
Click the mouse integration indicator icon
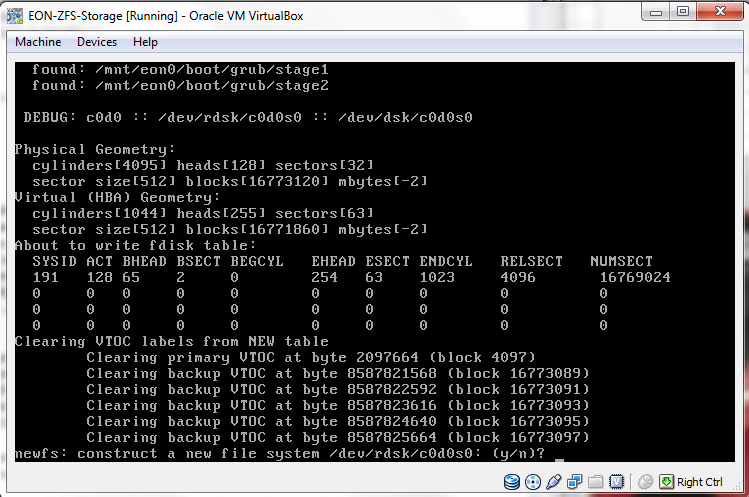645,482
